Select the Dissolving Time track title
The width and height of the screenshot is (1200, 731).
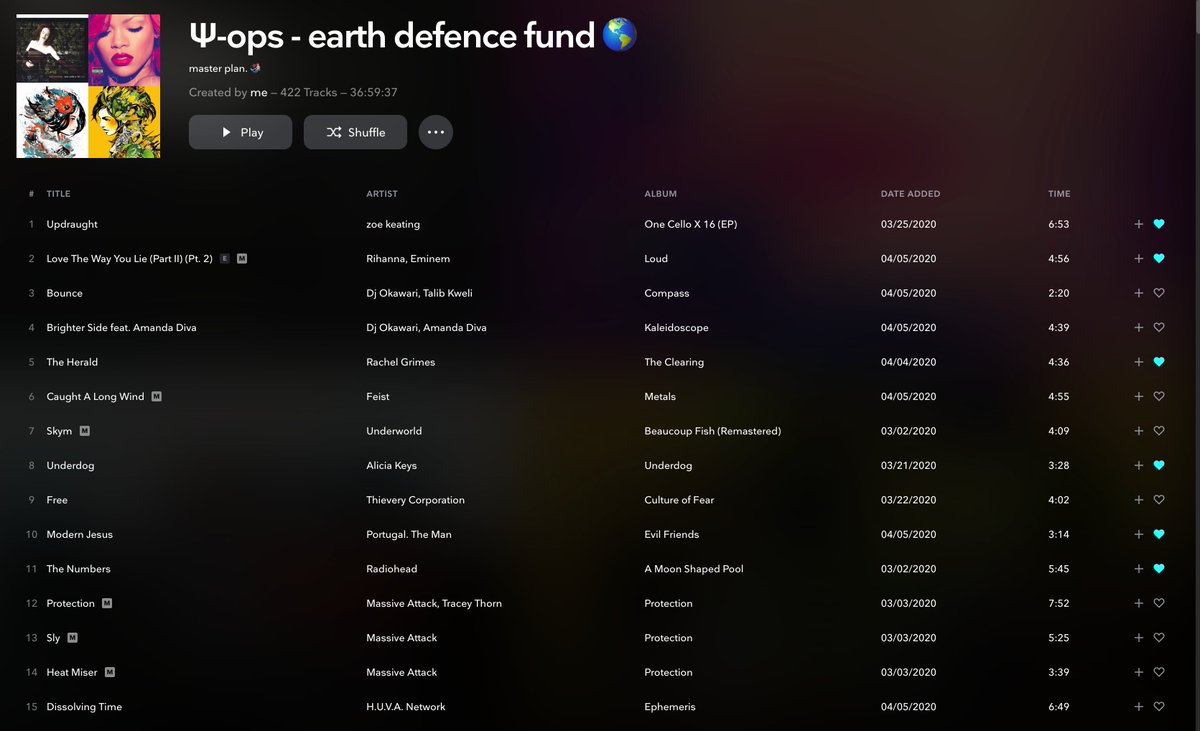coord(84,707)
